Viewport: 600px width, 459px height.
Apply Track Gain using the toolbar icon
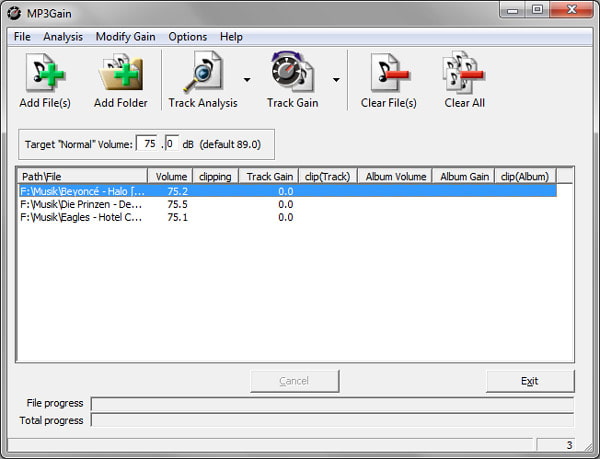point(292,73)
